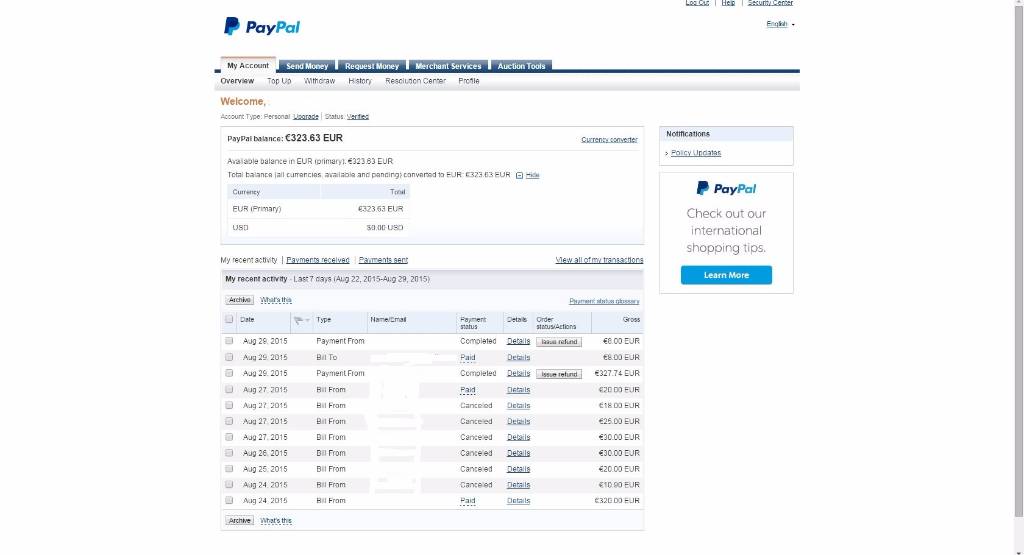This screenshot has width=1024, height=555.
Task: Click the Paid status of the Bill To row
Action: point(468,358)
